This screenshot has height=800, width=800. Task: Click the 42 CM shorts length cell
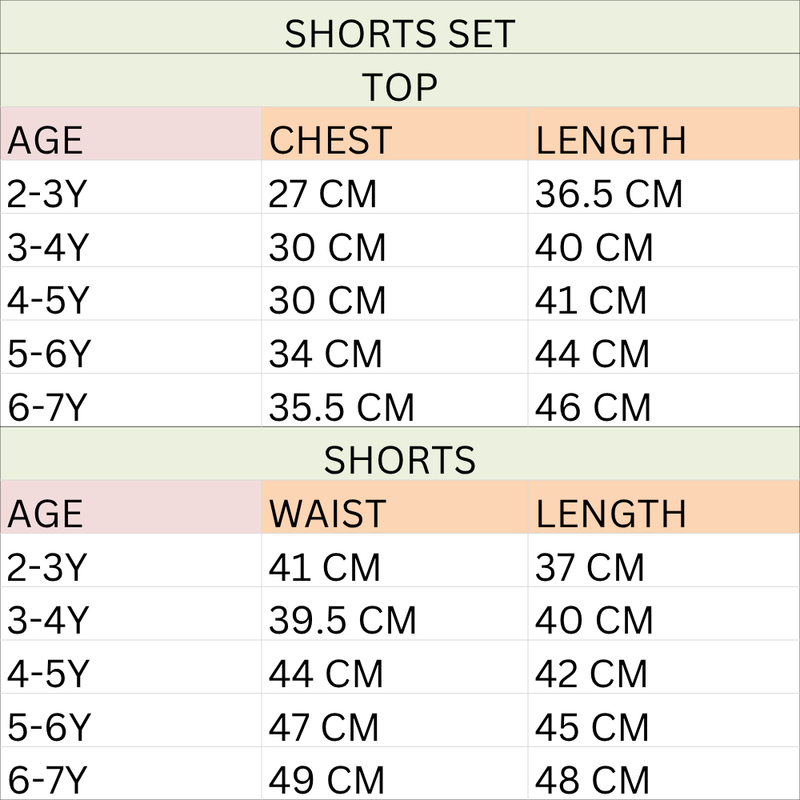coord(664,667)
